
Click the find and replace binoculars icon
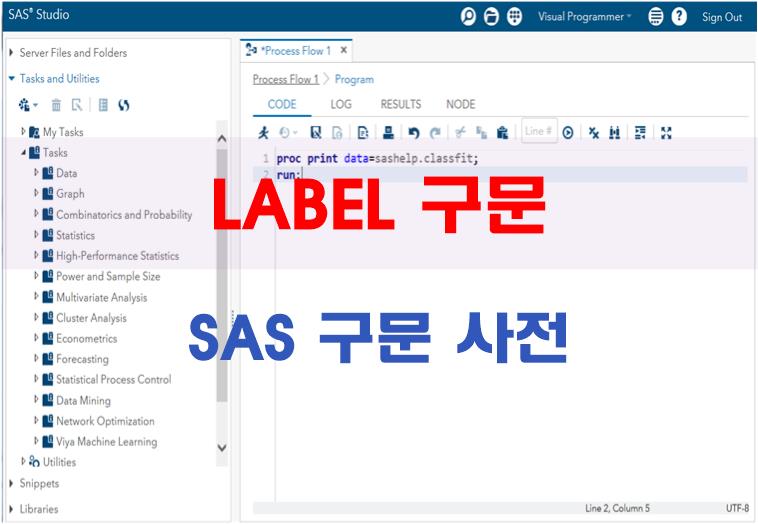pyautogui.click(x=614, y=132)
